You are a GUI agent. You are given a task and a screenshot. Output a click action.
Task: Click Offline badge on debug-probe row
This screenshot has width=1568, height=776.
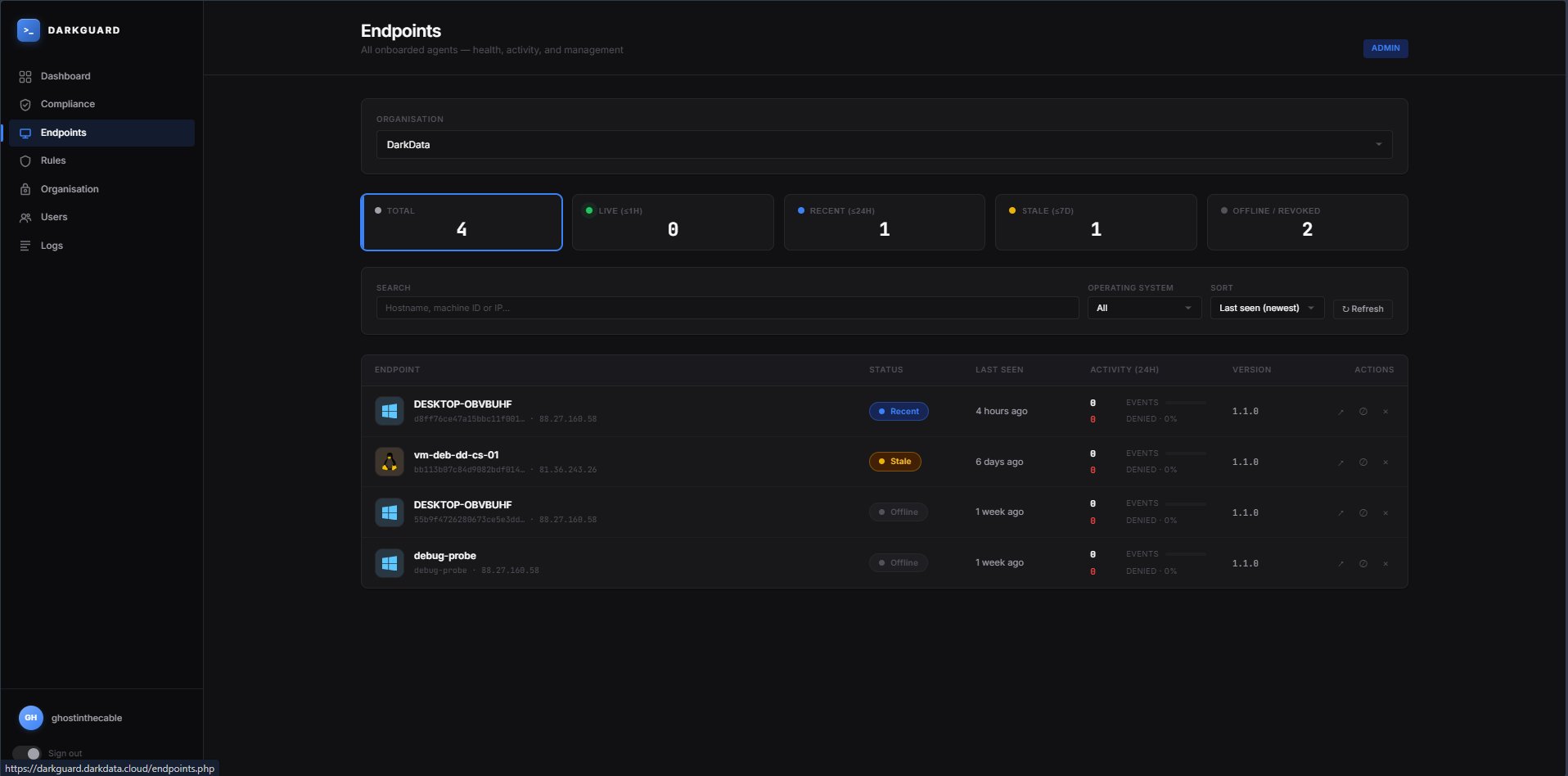[x=899, y=563]
